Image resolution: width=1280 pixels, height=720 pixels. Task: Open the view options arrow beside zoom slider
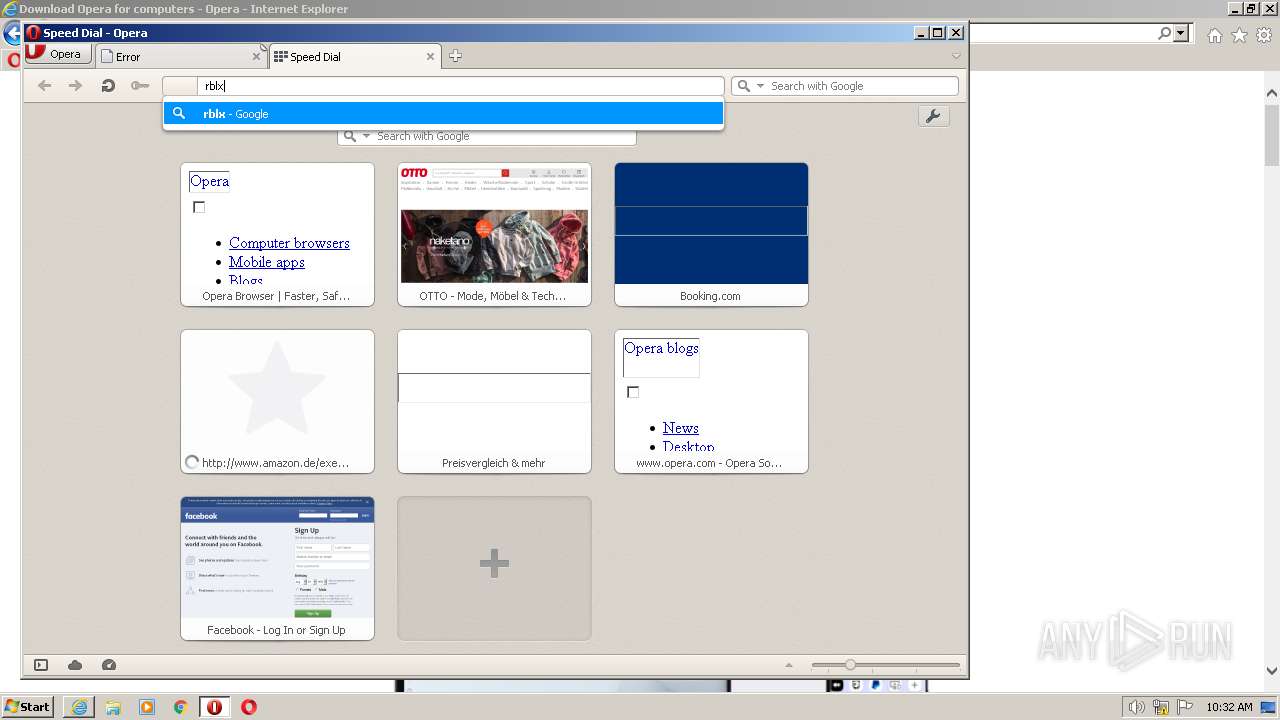tap(788, 665)
